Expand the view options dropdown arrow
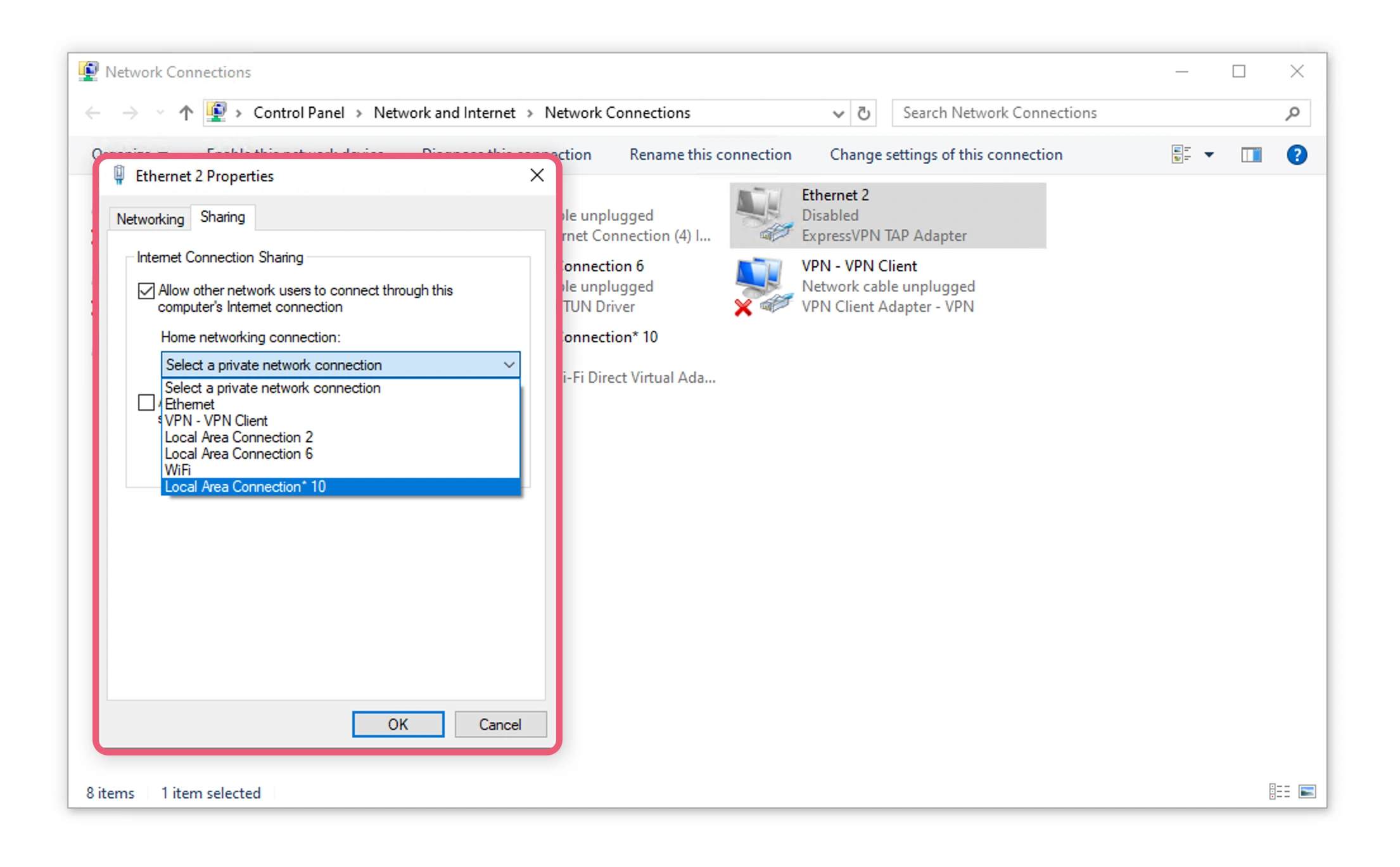The width and height of the screenshot is (1400, 867). pos(1209,155)
